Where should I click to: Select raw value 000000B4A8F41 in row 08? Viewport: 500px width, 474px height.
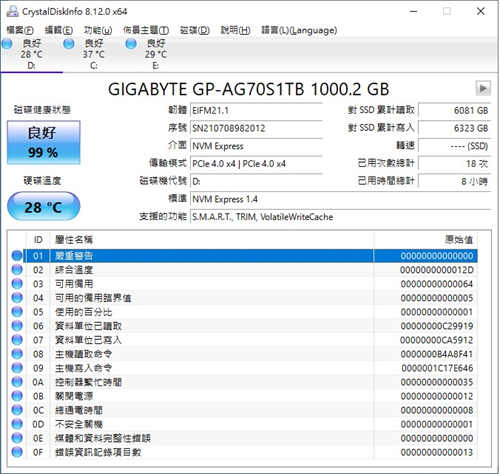pos(437,354)
